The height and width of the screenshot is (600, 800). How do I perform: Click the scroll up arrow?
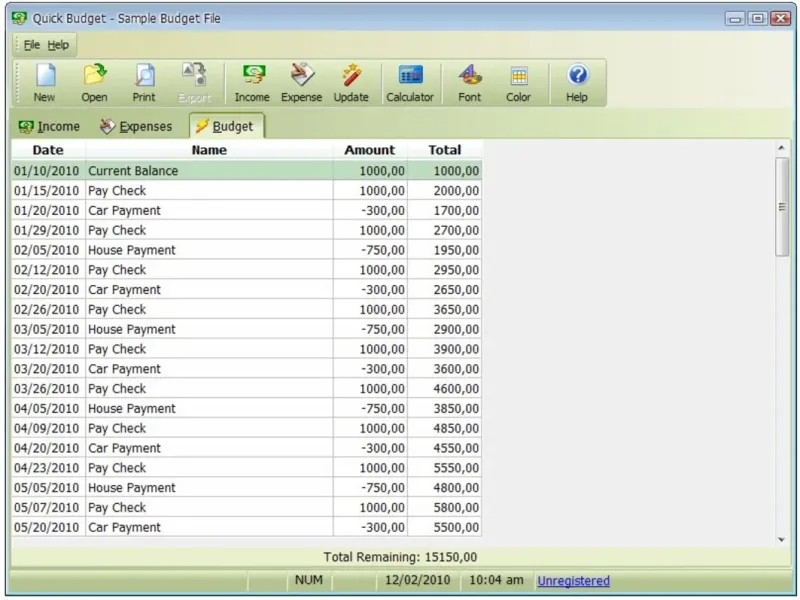[782, 148]
